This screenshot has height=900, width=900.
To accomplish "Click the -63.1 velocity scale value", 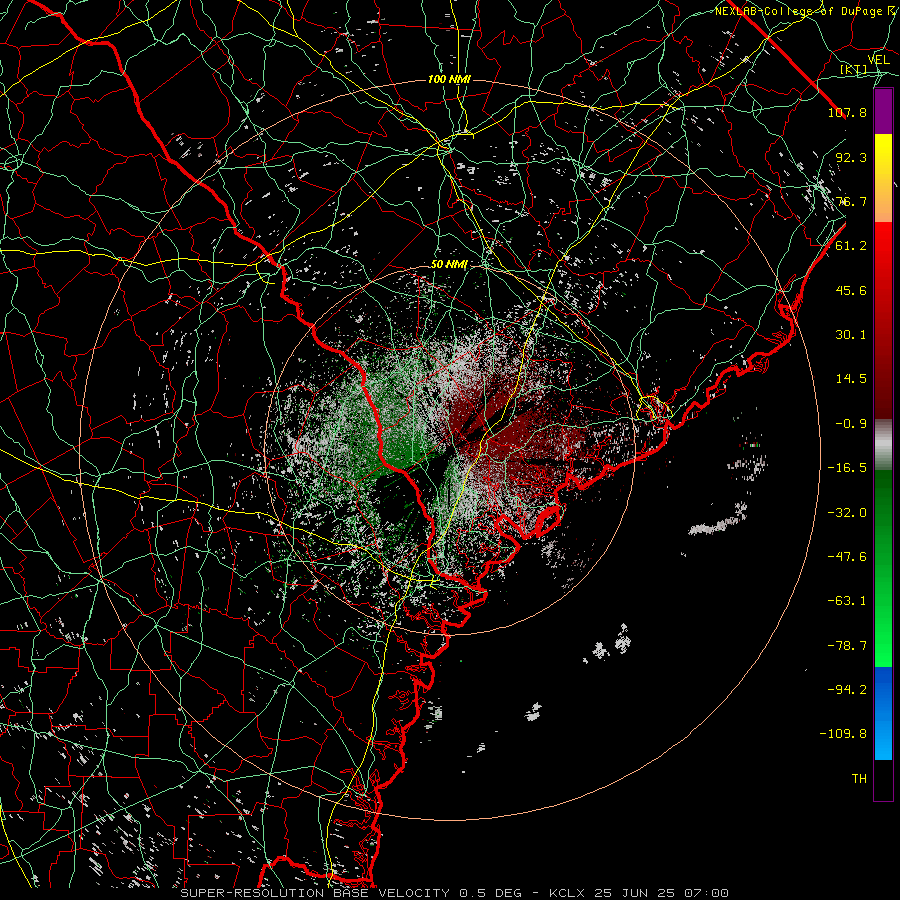I will [847, 601].
